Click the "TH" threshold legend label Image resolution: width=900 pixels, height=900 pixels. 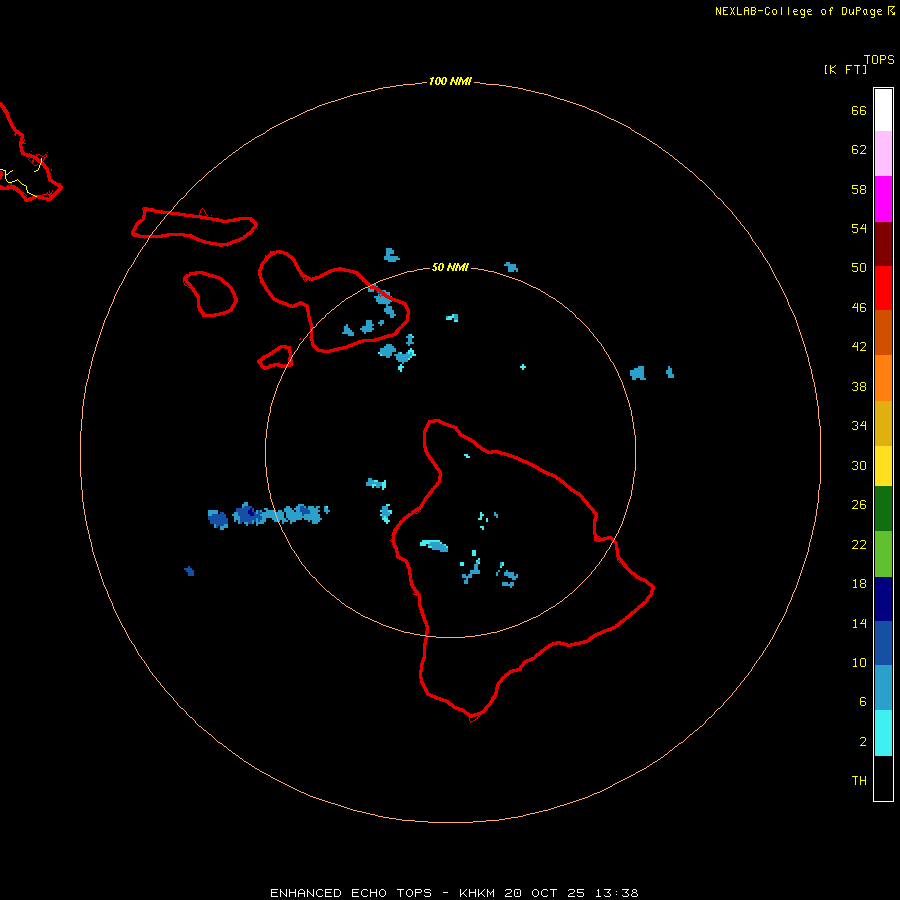tap(859, 781)
